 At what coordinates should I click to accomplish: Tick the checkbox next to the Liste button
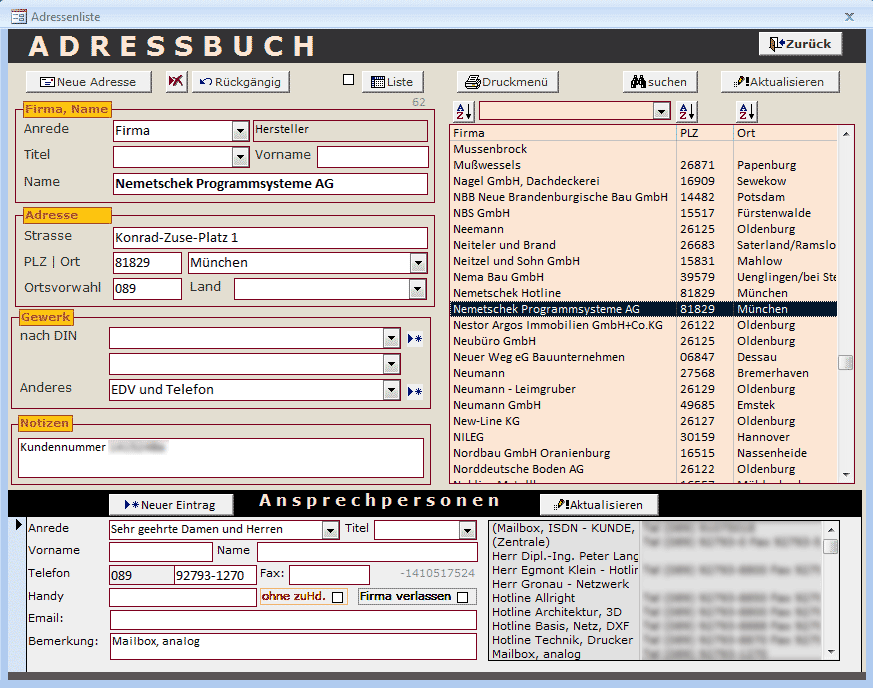(x=349, y=80)
